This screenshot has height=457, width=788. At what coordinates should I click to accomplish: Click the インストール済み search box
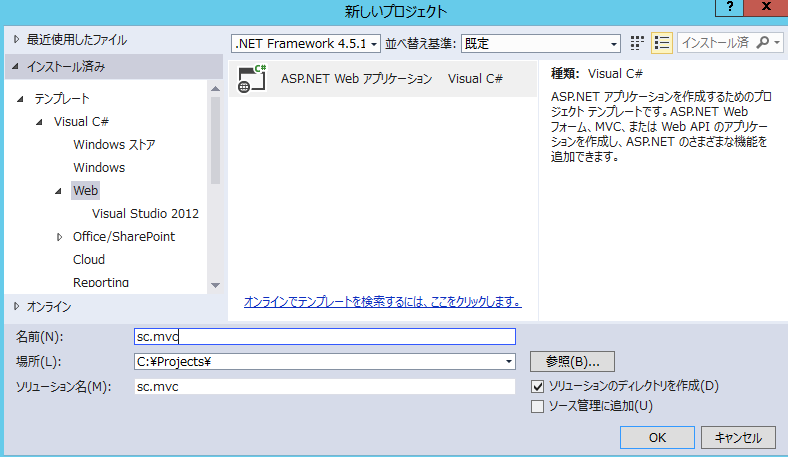716,43
